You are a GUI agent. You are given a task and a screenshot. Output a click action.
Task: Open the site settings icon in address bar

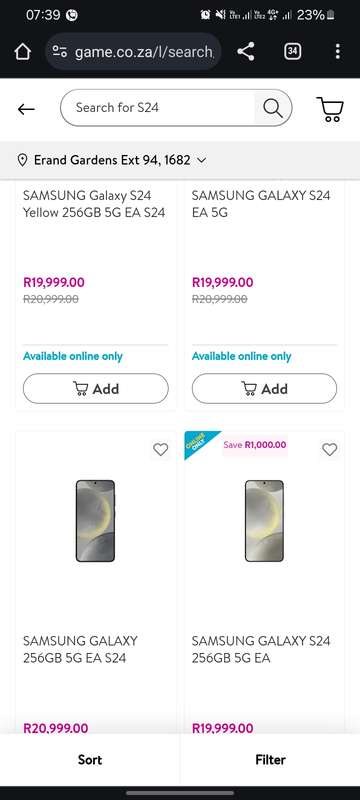coord(60,52)
